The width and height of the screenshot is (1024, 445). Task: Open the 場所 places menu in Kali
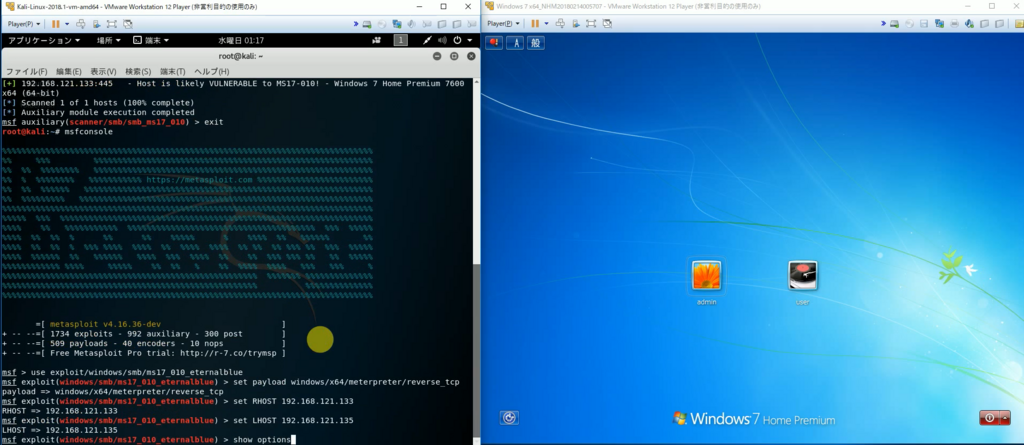pyautogui.click(x=108, y=40)
